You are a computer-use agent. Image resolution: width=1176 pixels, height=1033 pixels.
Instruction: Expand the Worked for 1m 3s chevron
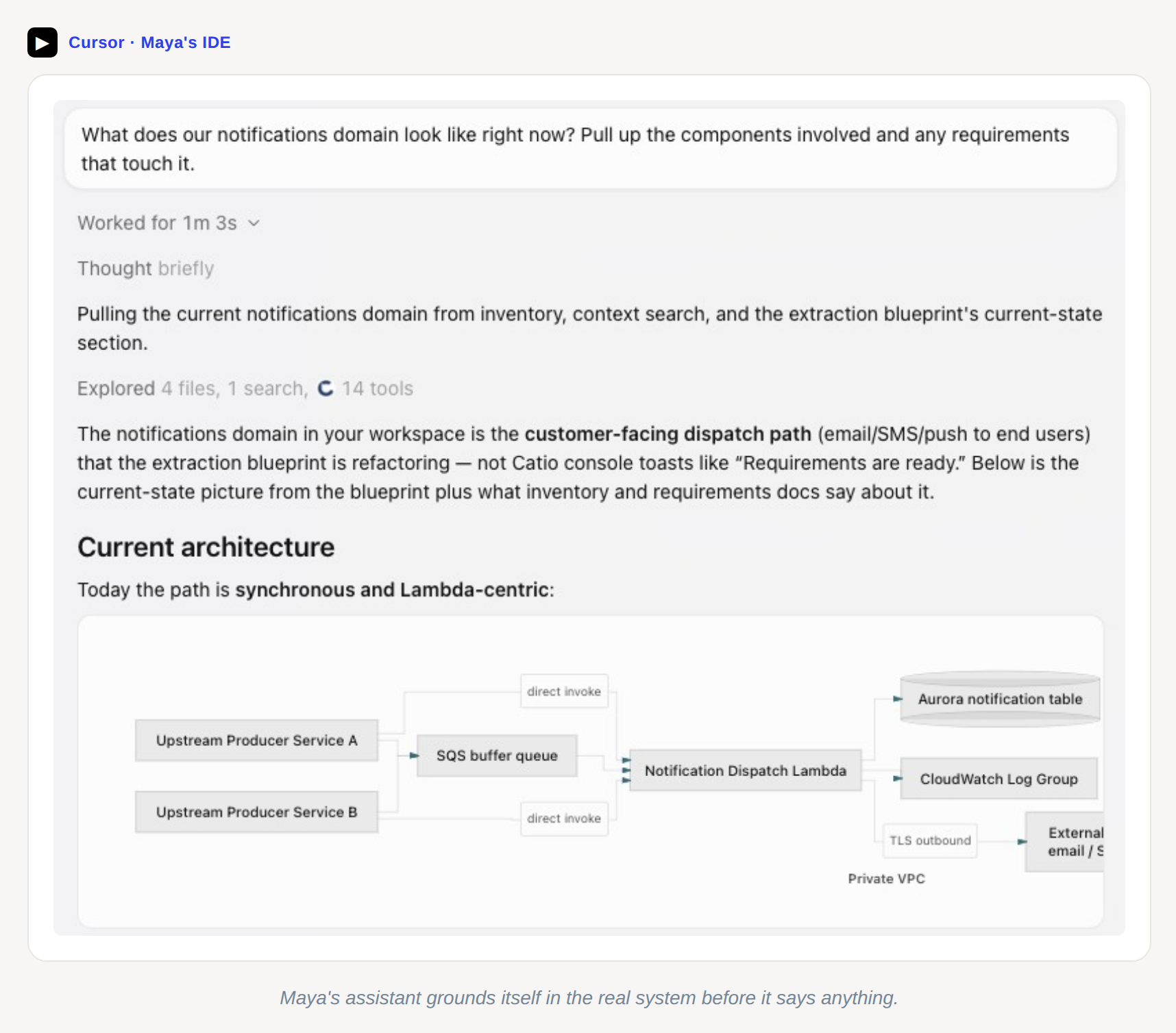pyautogui.click(x=254, y=223)
